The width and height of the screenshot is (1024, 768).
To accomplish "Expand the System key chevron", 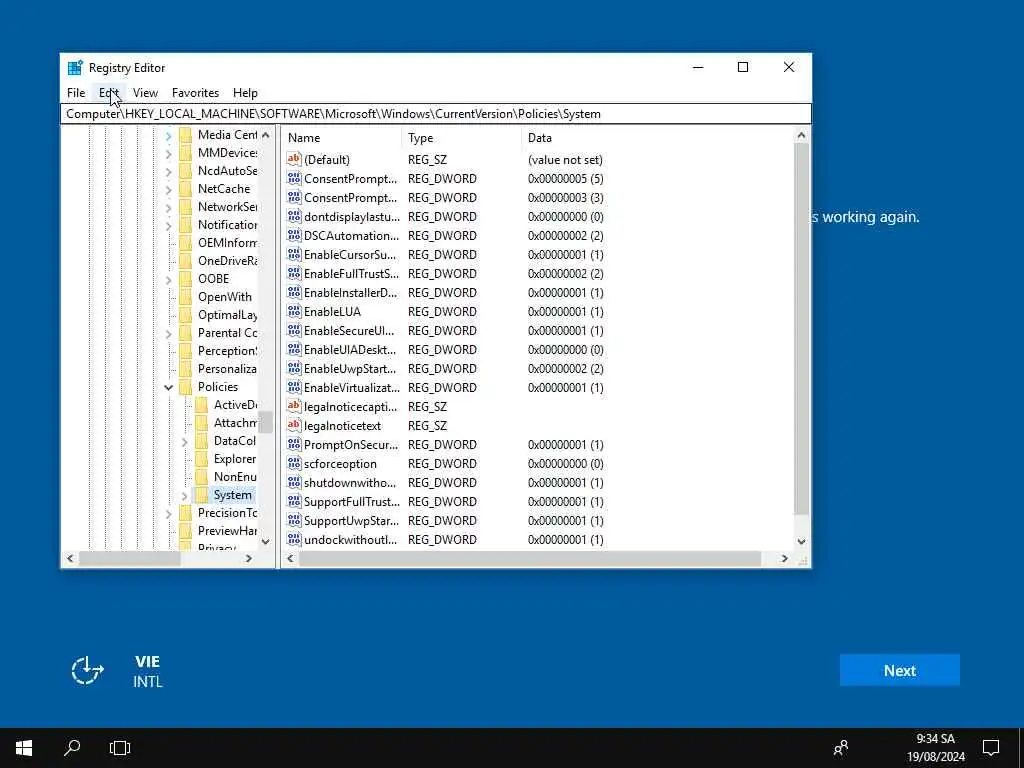I will [184, 496].
